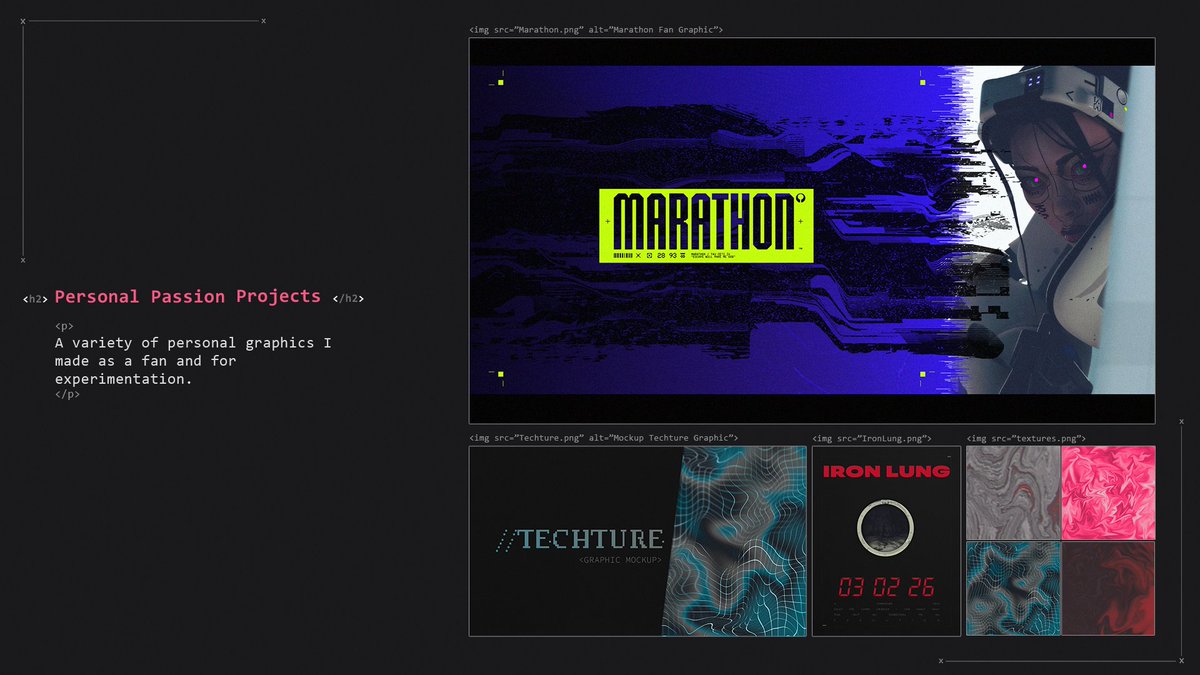This screenshot has height=675, width=1200.
Task: Open the Techture graphic mockup image
Action: (638, 541)
